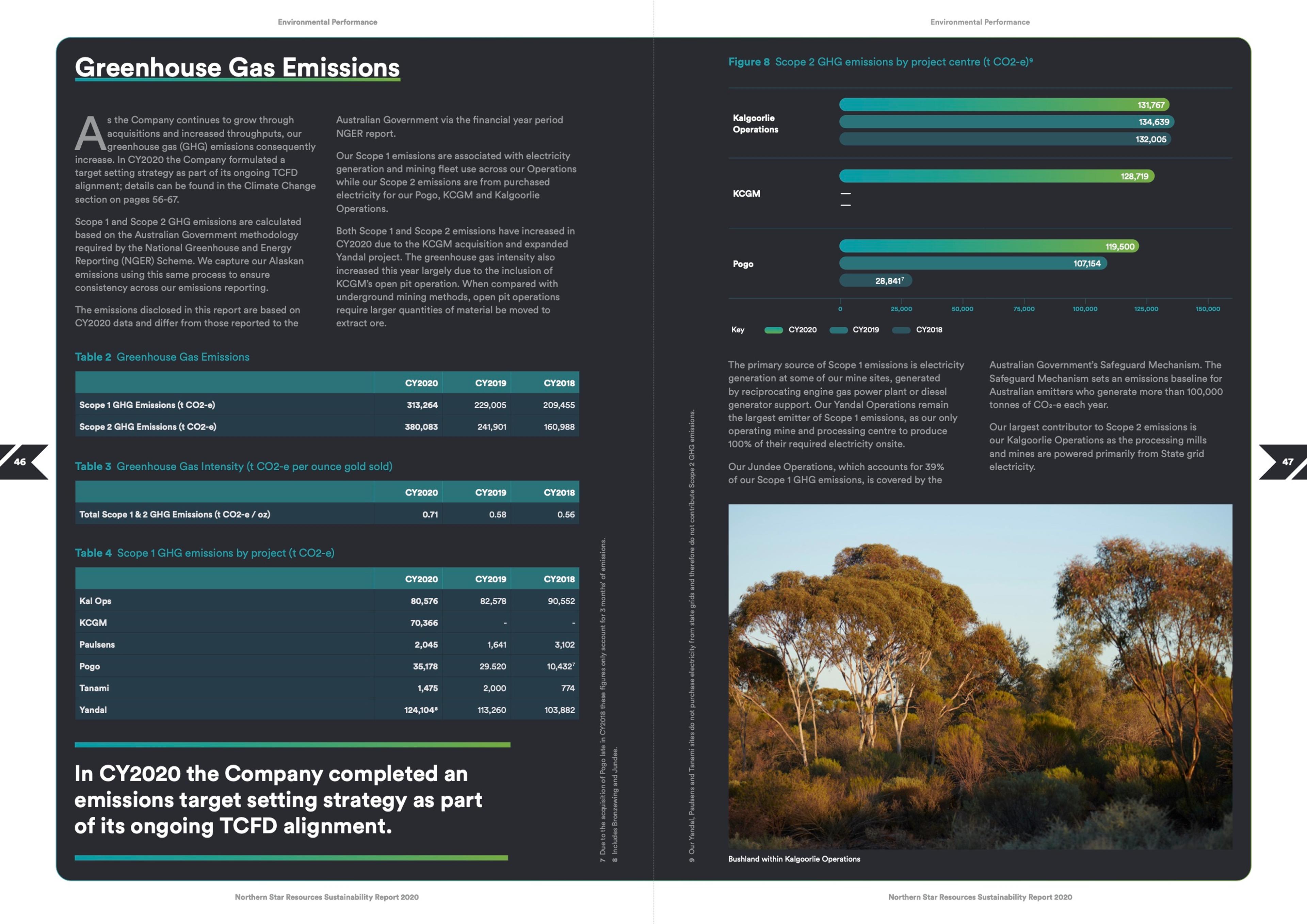
Task: Click Scope 2 GHG Emissions row label
Action: (147, 426)
